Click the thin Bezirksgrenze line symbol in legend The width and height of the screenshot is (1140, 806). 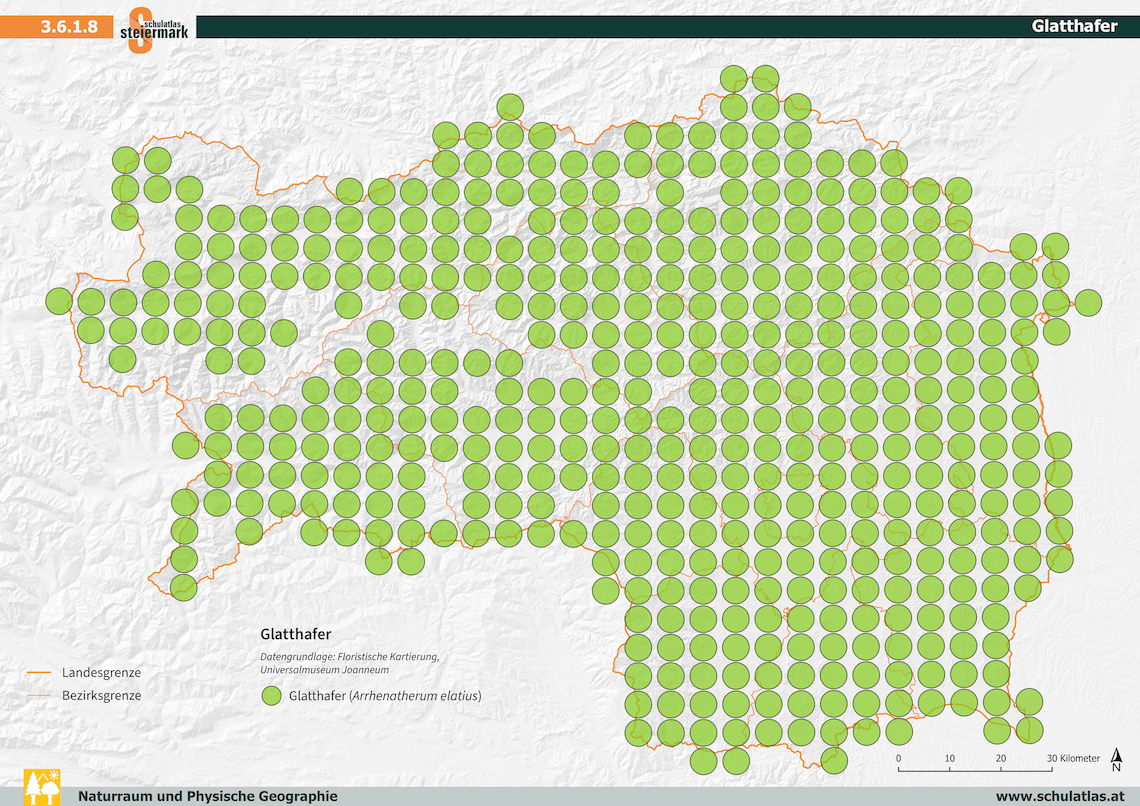click(38, 695)
